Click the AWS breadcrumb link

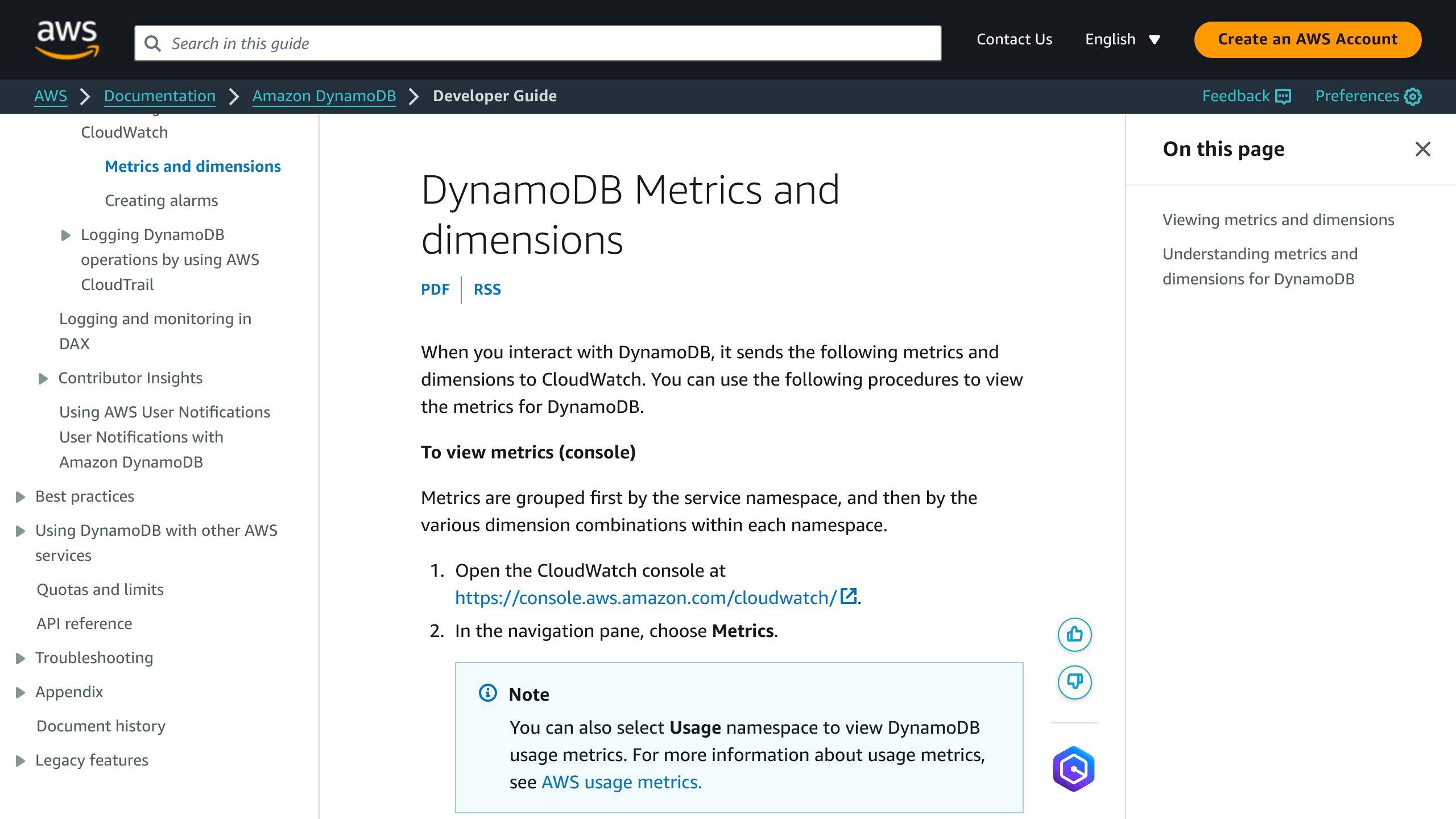pos(51,96)
